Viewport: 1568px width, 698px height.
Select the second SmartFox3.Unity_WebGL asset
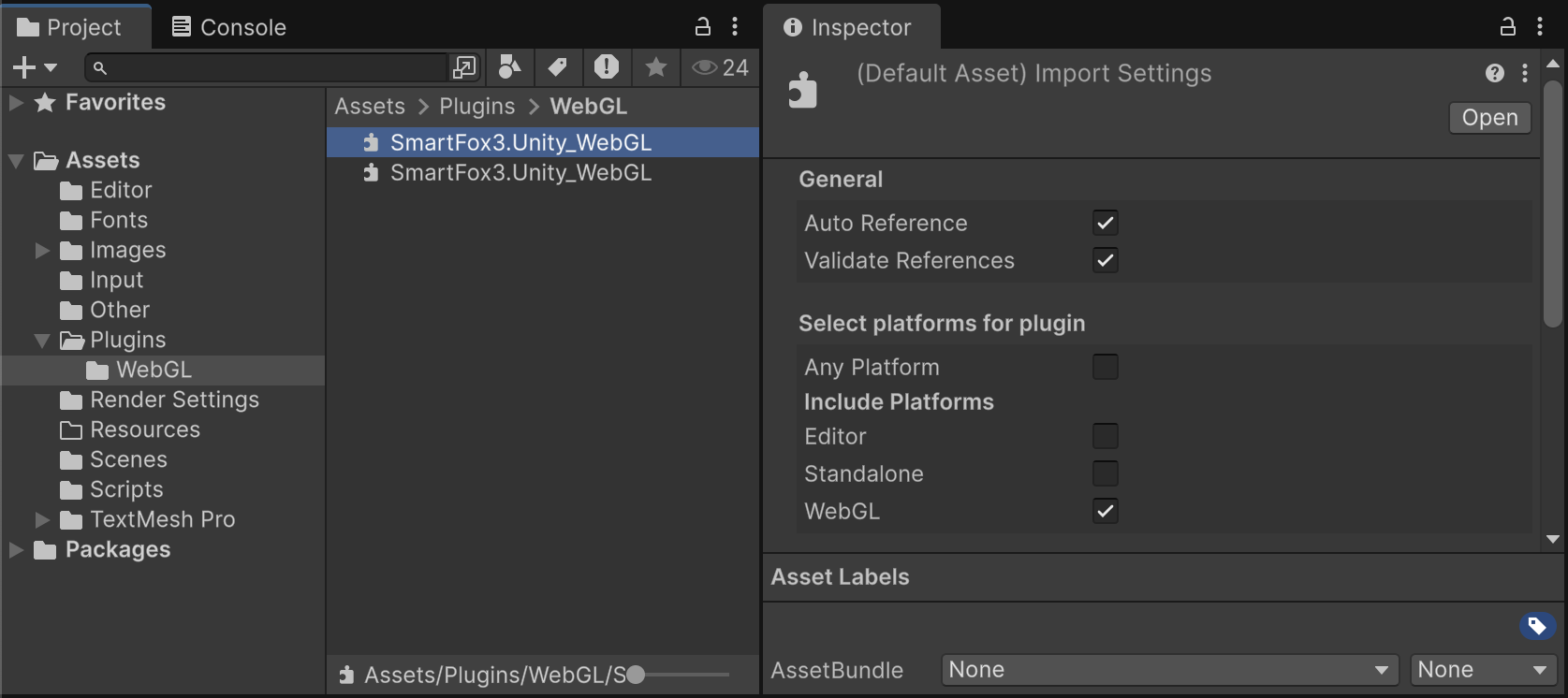coord(543,173)
